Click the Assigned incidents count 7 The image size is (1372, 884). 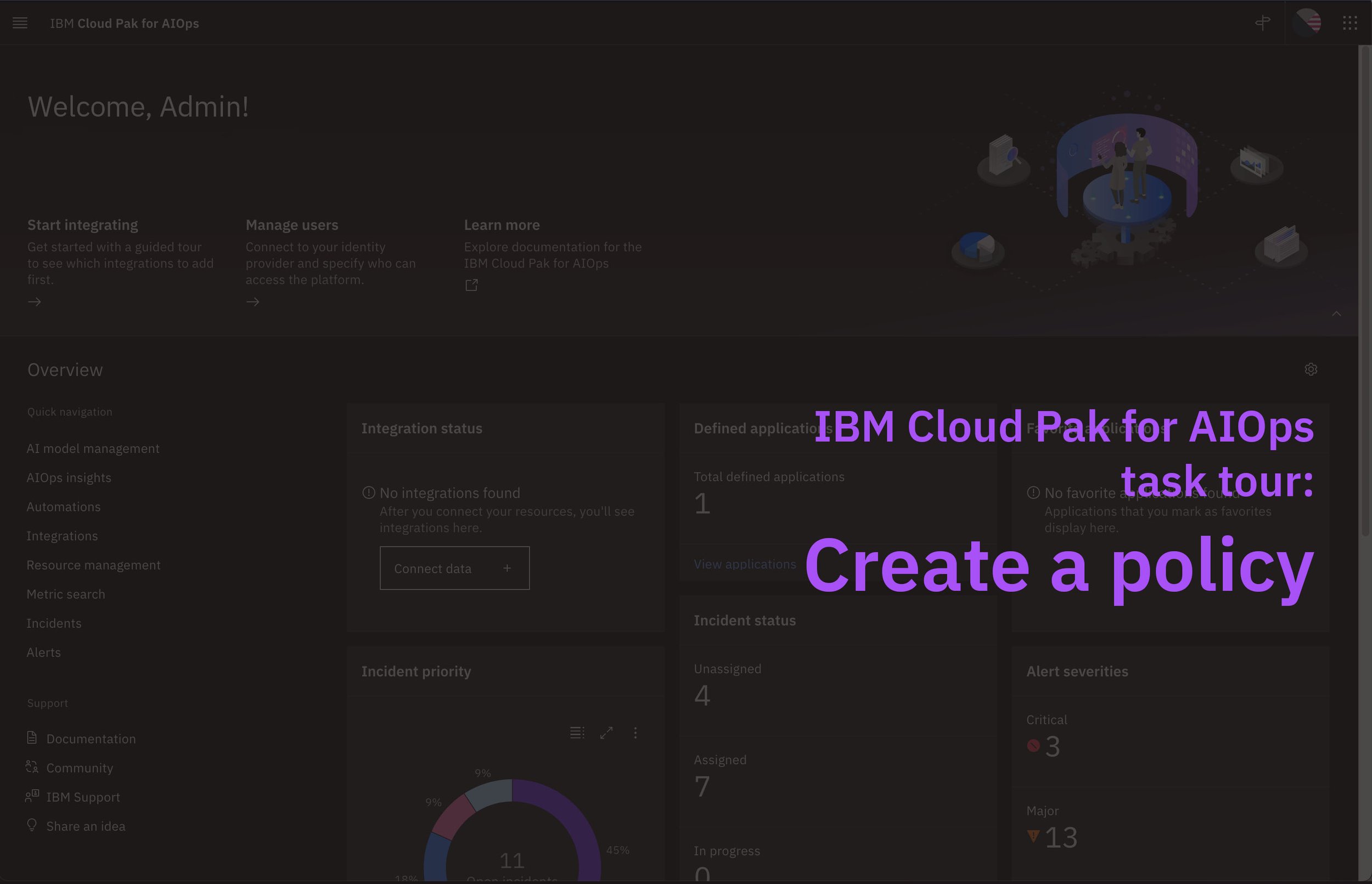(x=702, y=786)
